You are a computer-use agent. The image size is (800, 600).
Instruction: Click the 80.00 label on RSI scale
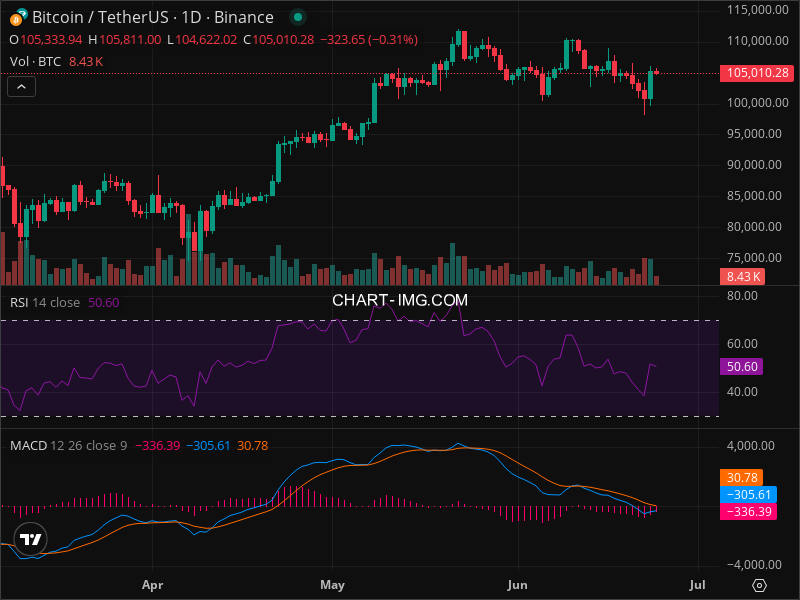(742, 296)
